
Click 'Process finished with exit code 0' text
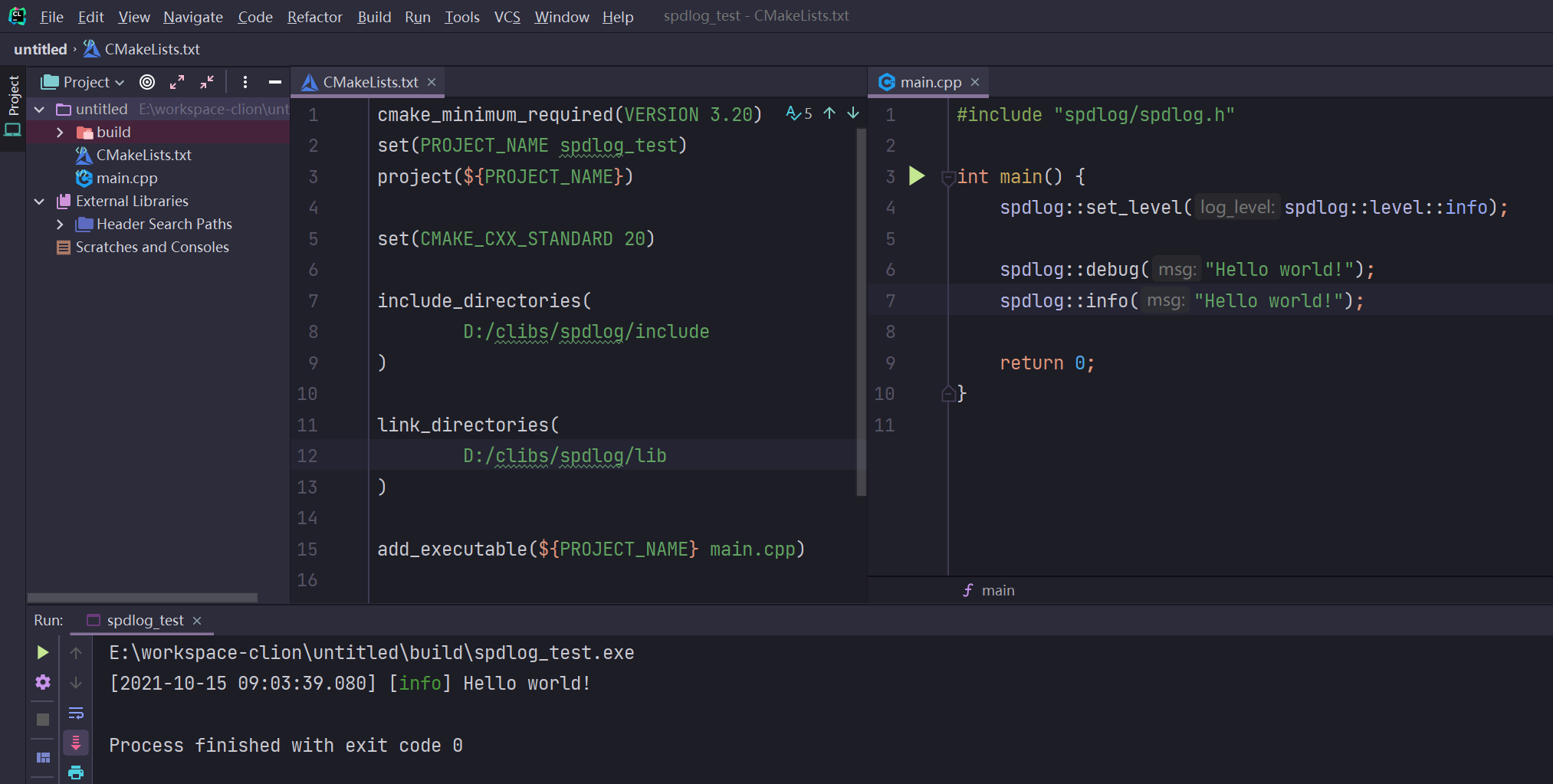[x=286, y=746]
